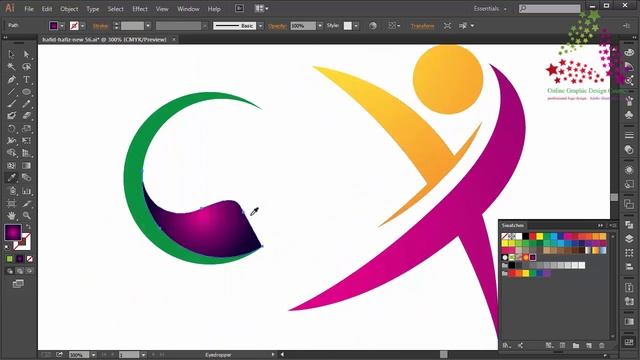The image size is (640, 360).
Task: Select the Gradient tool
Action: pos(27,166)
